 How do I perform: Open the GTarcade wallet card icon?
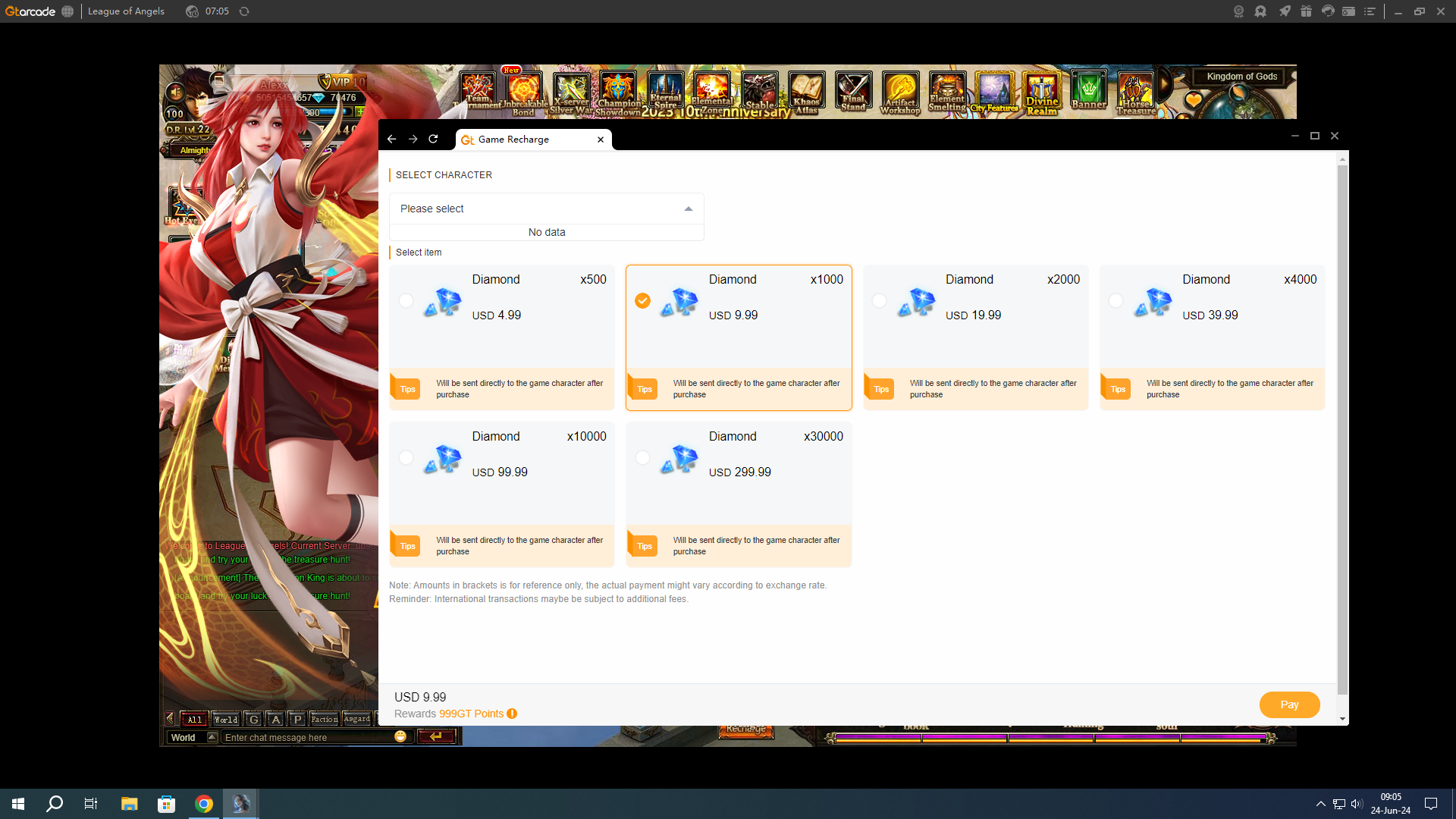1348,11
